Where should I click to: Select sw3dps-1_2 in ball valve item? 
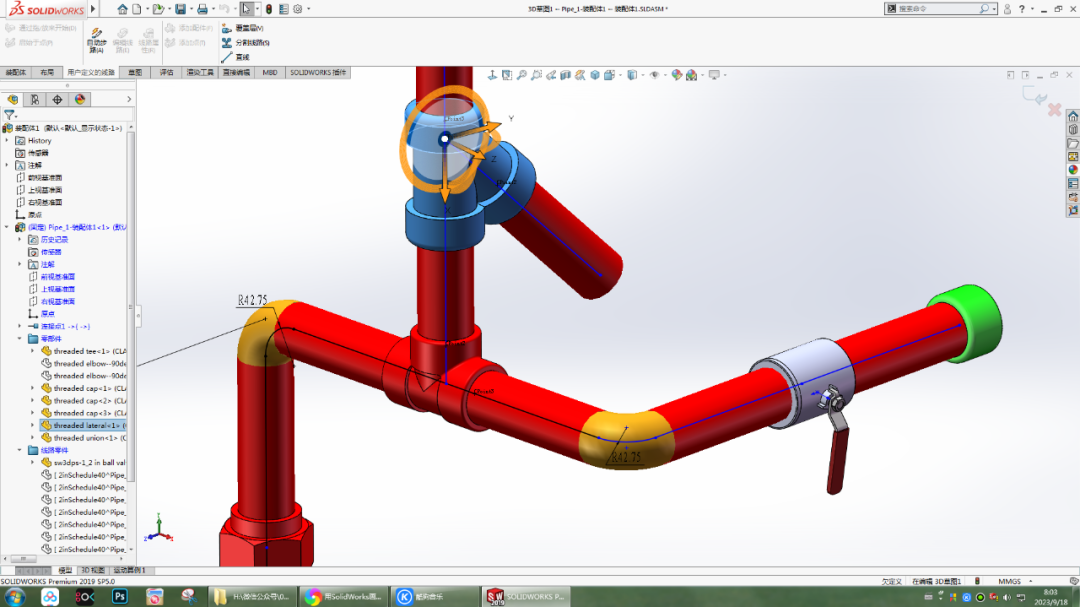[x=83, y=463]
